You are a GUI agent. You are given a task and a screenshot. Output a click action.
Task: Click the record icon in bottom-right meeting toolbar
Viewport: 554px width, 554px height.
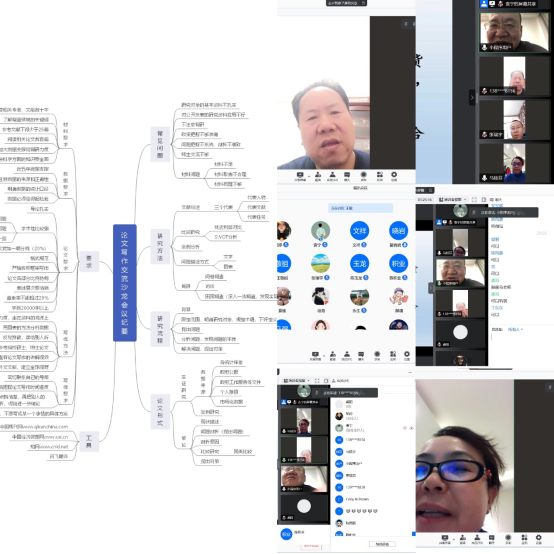tap(508, 537)
